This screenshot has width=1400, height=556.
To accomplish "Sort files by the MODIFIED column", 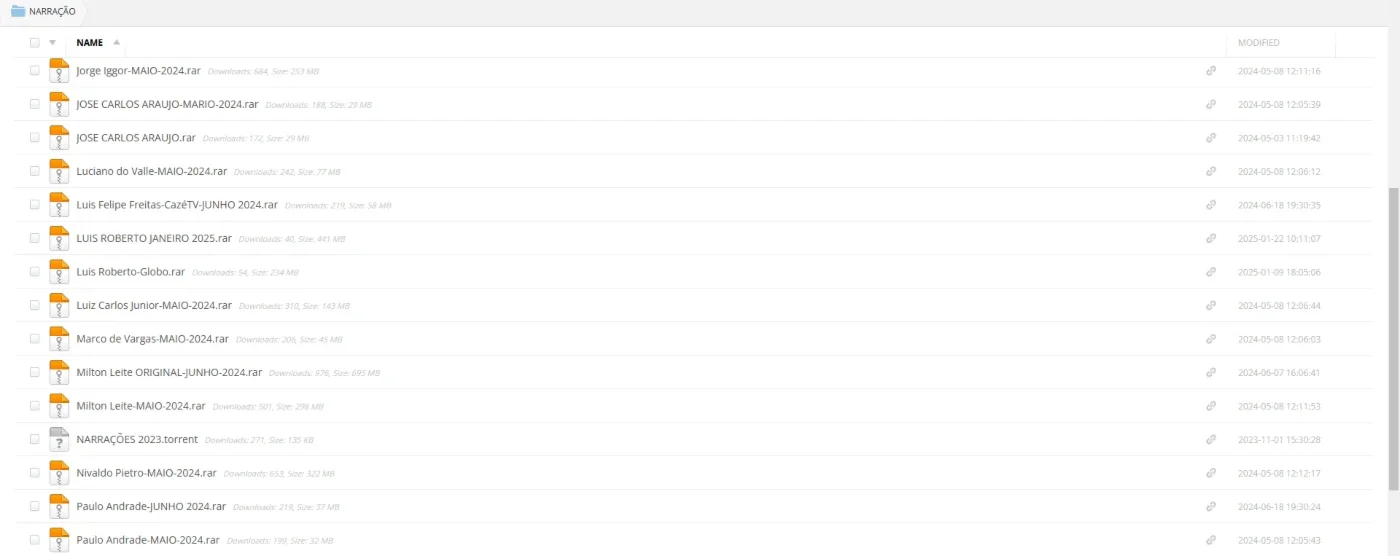I will [x=1258, y=43].
